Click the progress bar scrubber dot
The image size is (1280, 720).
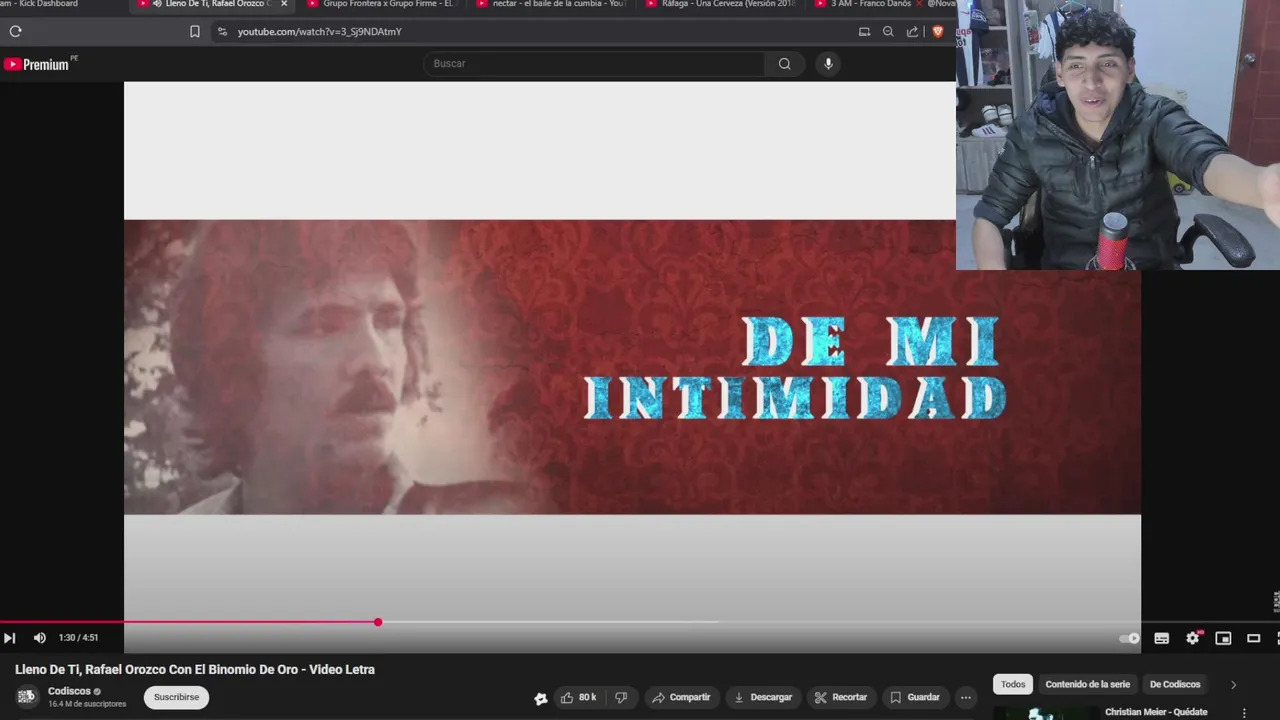pyautogui.click(x=378, y=622)
